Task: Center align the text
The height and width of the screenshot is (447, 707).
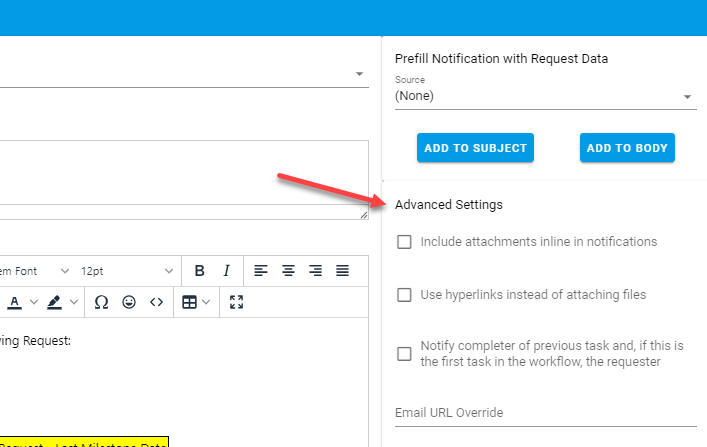Action: pos(288,271)
